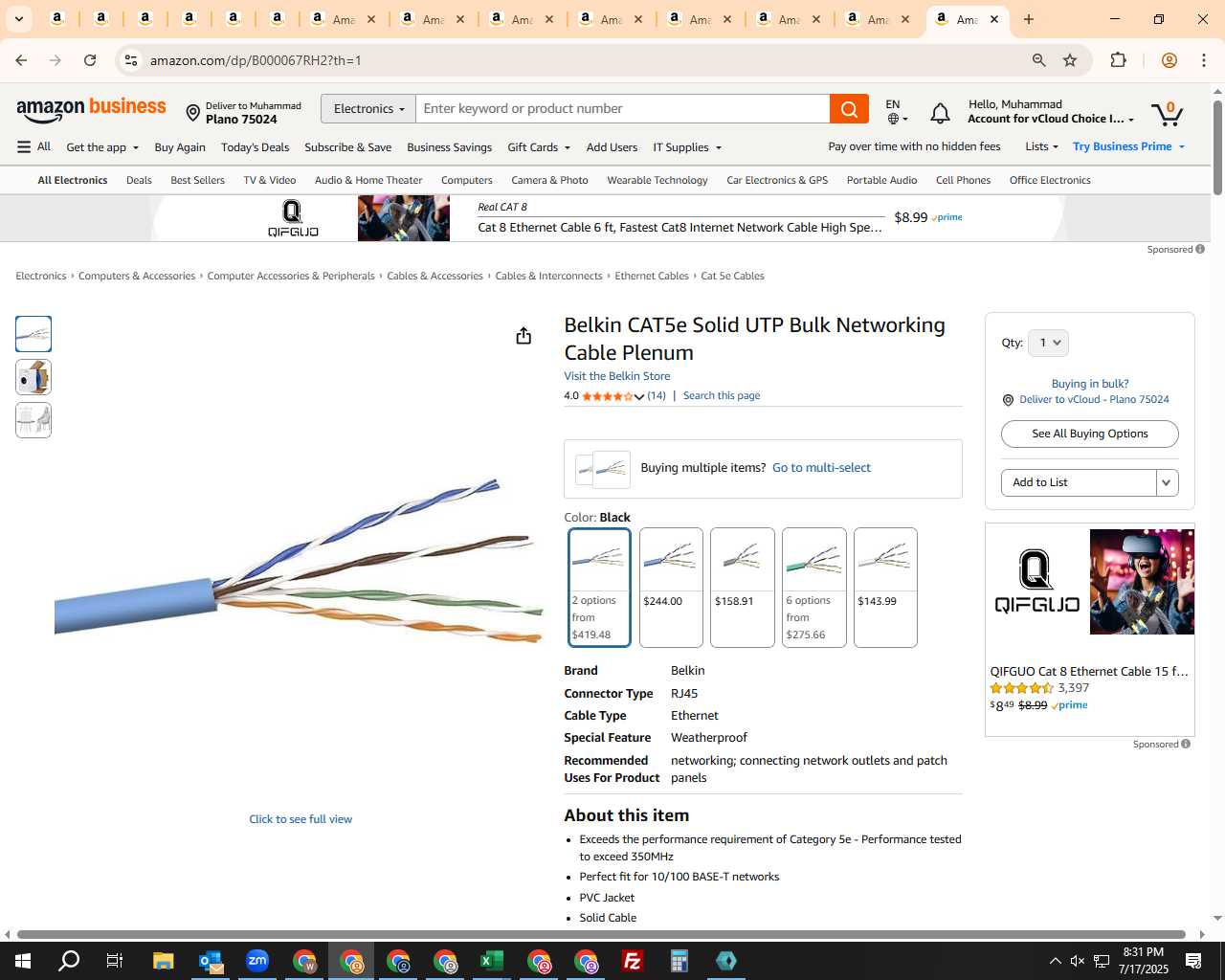Click See All Buying Options button
Image resolution: width=1225 pixels, height=980 pixels.
click(1089, 434)
